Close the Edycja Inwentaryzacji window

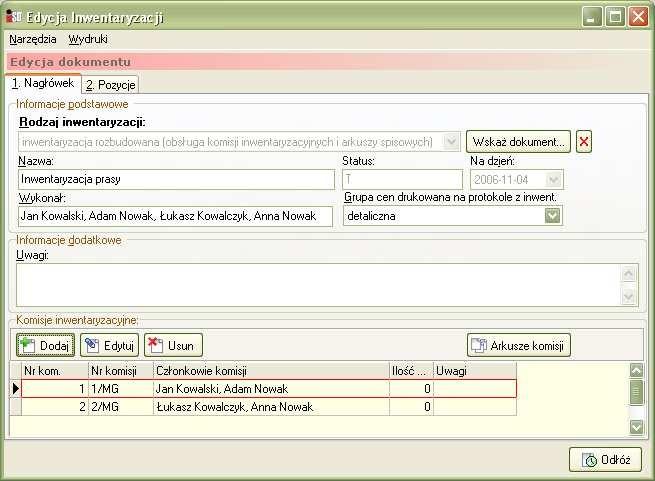(x=639, y=17)
